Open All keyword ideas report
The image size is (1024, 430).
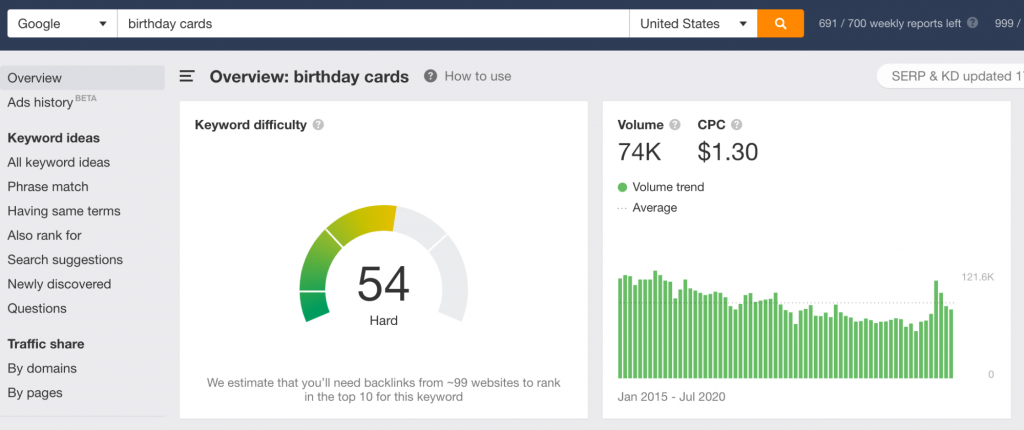[59, 162]
